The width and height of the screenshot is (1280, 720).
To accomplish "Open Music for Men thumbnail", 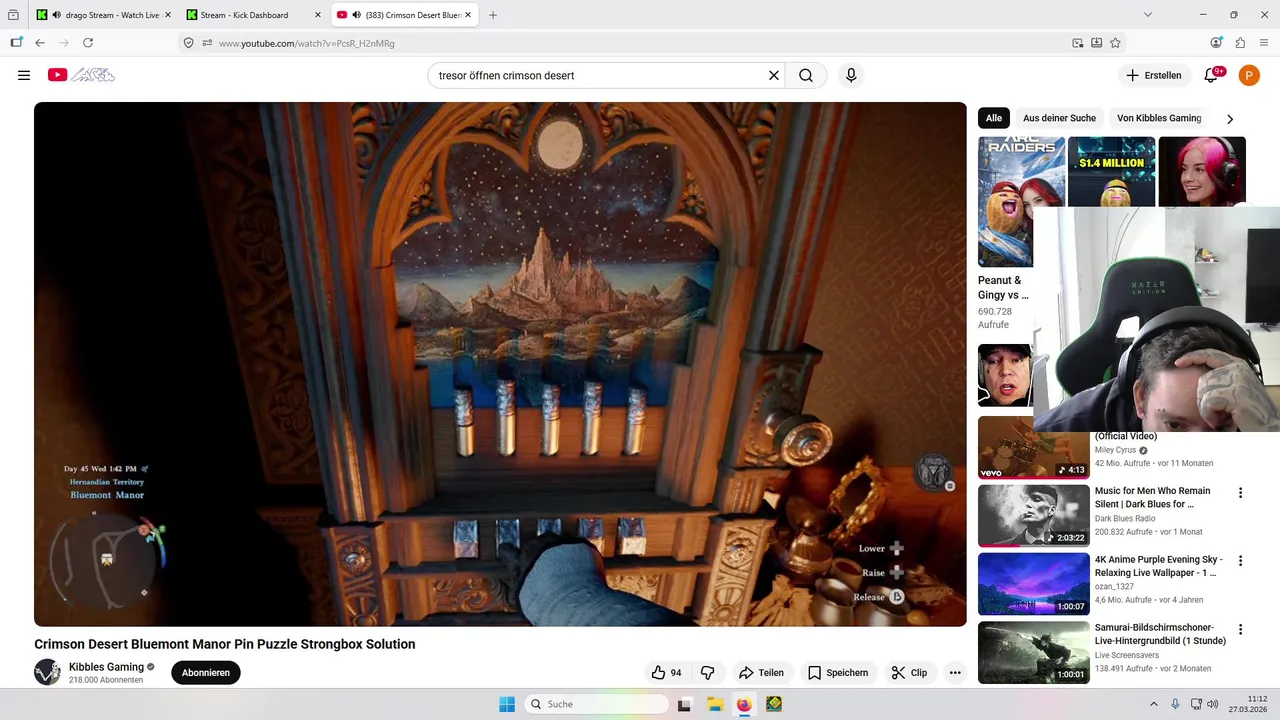I will (x=1034, y=516).
